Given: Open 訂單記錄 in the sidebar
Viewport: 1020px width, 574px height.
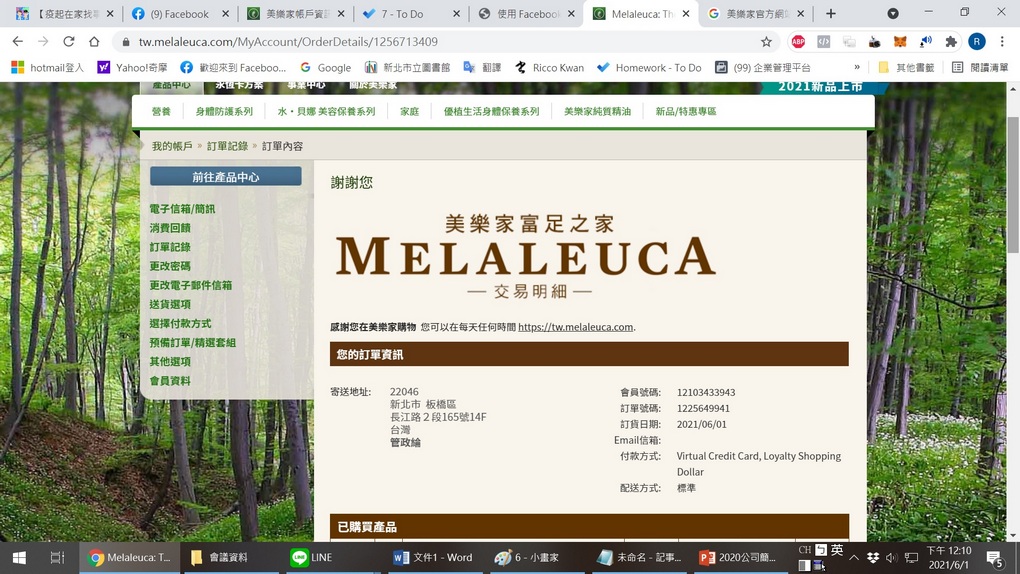Looking at the screenshot, I should coord(170,247).
